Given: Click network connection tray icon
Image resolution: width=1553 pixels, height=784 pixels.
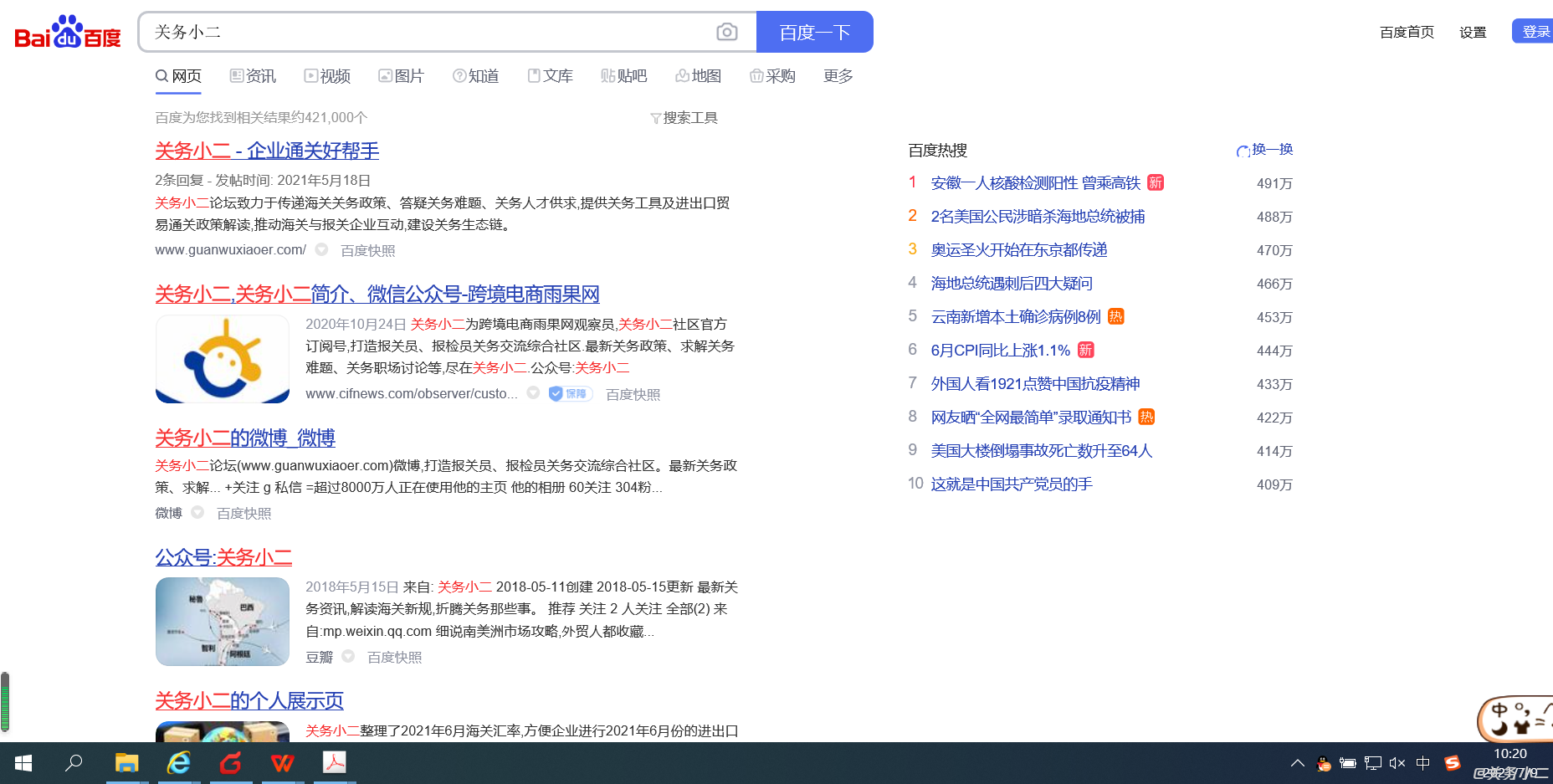Looking at the screenshot, I should [1373, 763].
